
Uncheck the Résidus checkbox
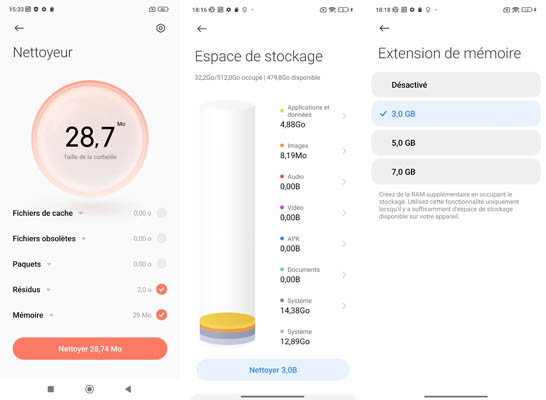pyautogui.click(x=162, y=289)
